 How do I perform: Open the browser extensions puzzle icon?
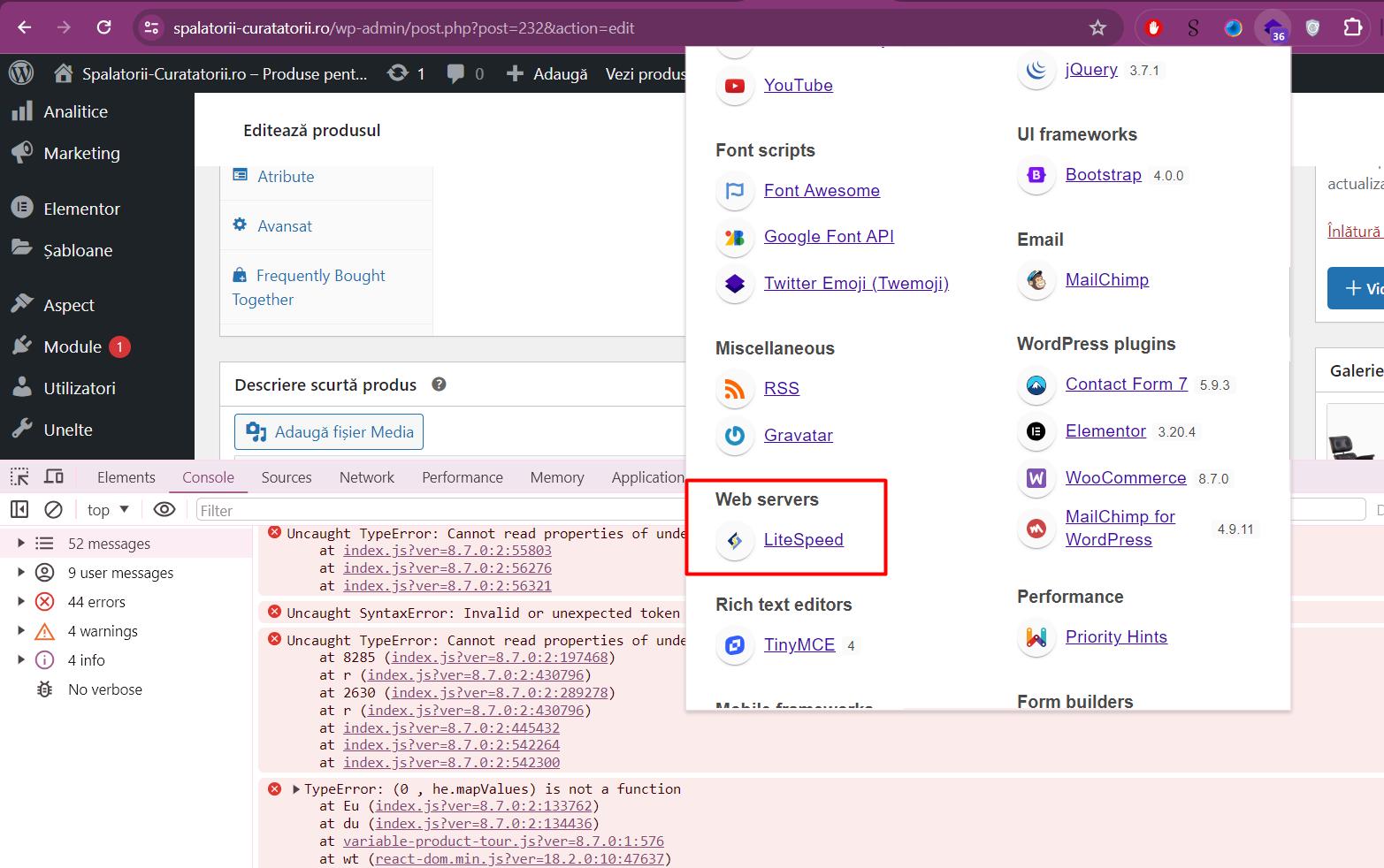pyautogui.click(x=1352, y=27)
